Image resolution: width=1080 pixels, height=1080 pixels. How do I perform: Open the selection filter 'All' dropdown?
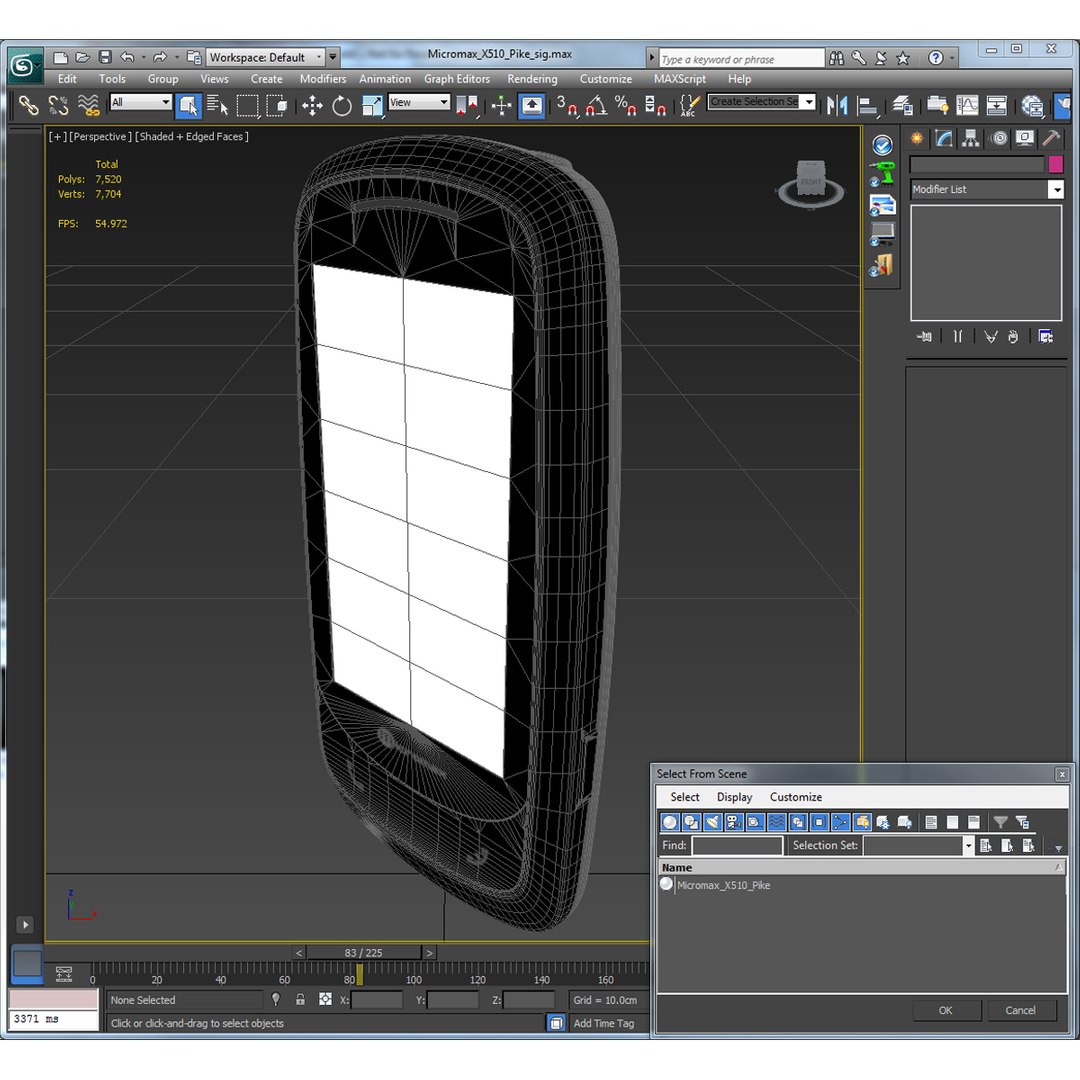pos(141,102)
